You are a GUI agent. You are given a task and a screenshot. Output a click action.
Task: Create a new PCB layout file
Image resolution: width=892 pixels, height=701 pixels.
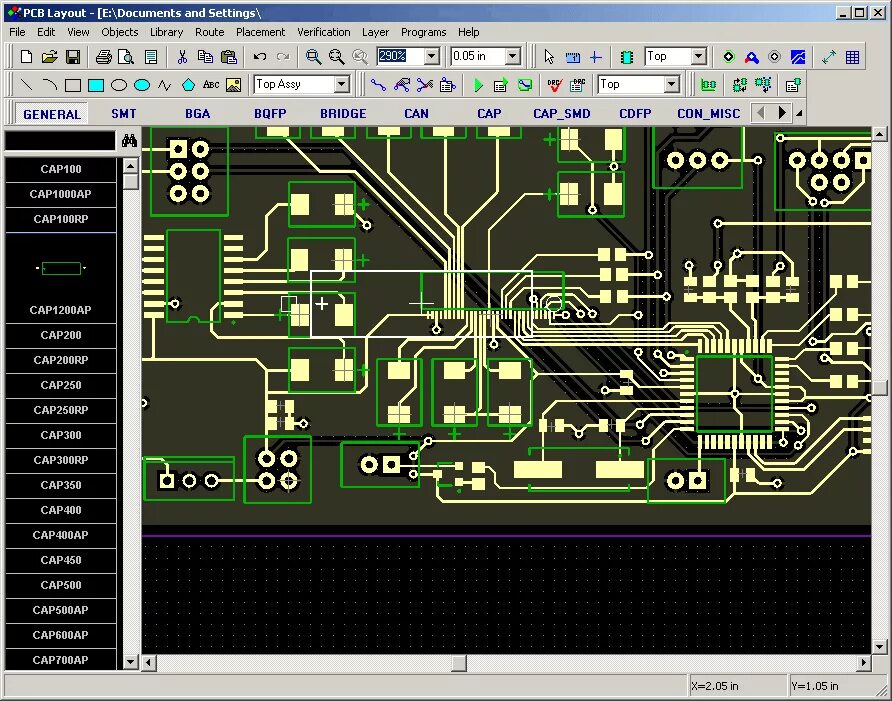26,56
